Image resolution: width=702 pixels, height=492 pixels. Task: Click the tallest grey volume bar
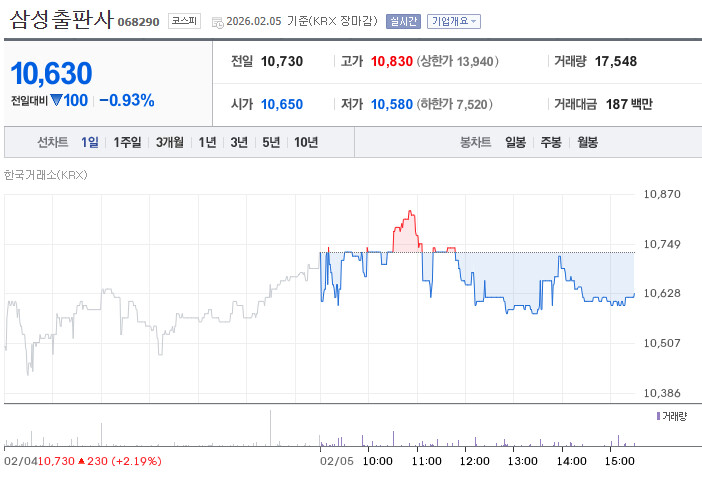(x=270, y=428)
